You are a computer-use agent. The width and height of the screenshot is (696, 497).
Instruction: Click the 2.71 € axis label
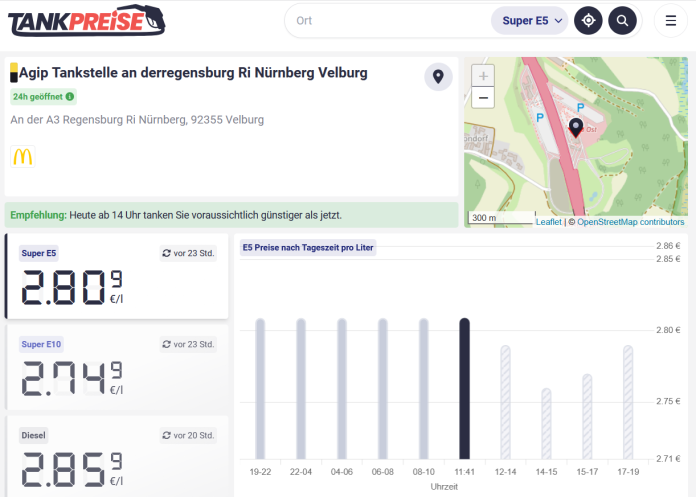coord(668,459)
